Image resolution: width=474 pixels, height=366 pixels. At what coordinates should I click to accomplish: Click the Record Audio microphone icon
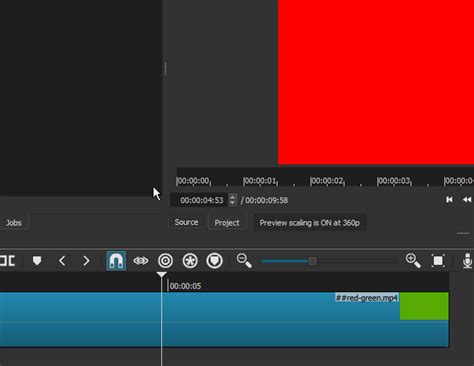point(467,261)
